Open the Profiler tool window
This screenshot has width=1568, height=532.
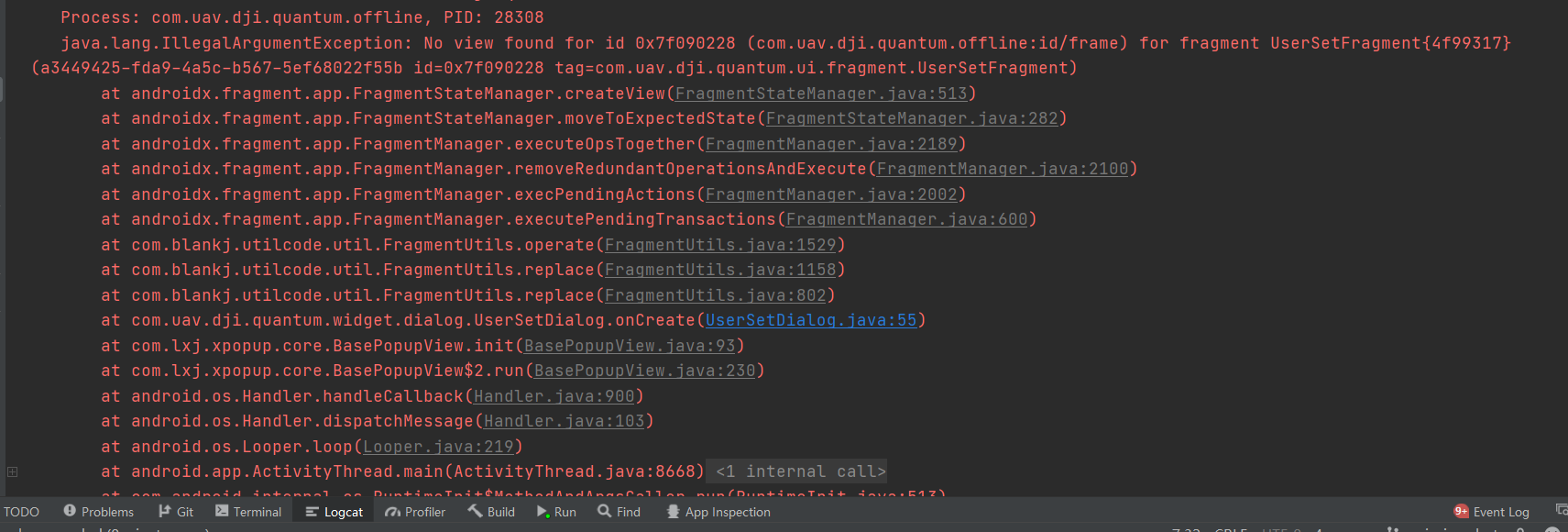point(415,512)
